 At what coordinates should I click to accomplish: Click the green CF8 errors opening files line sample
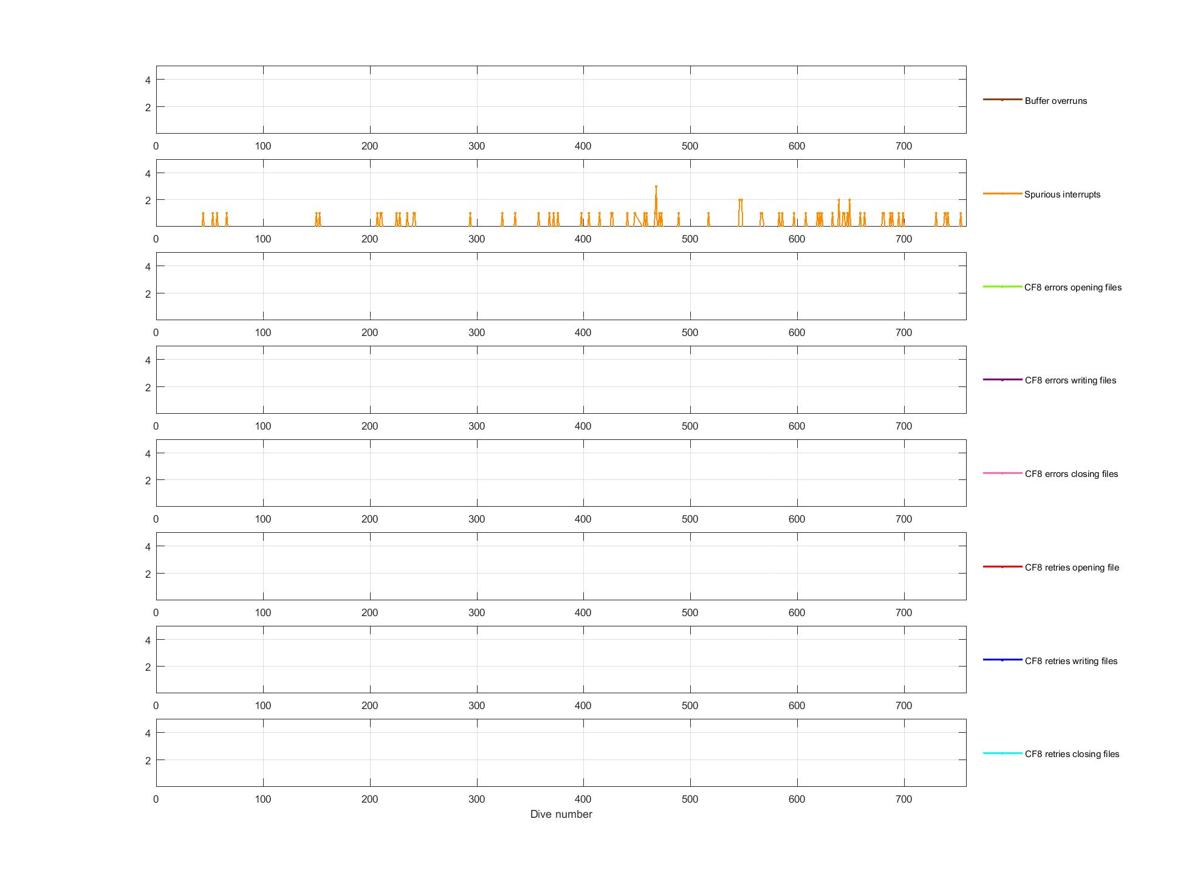[1002, 287]
